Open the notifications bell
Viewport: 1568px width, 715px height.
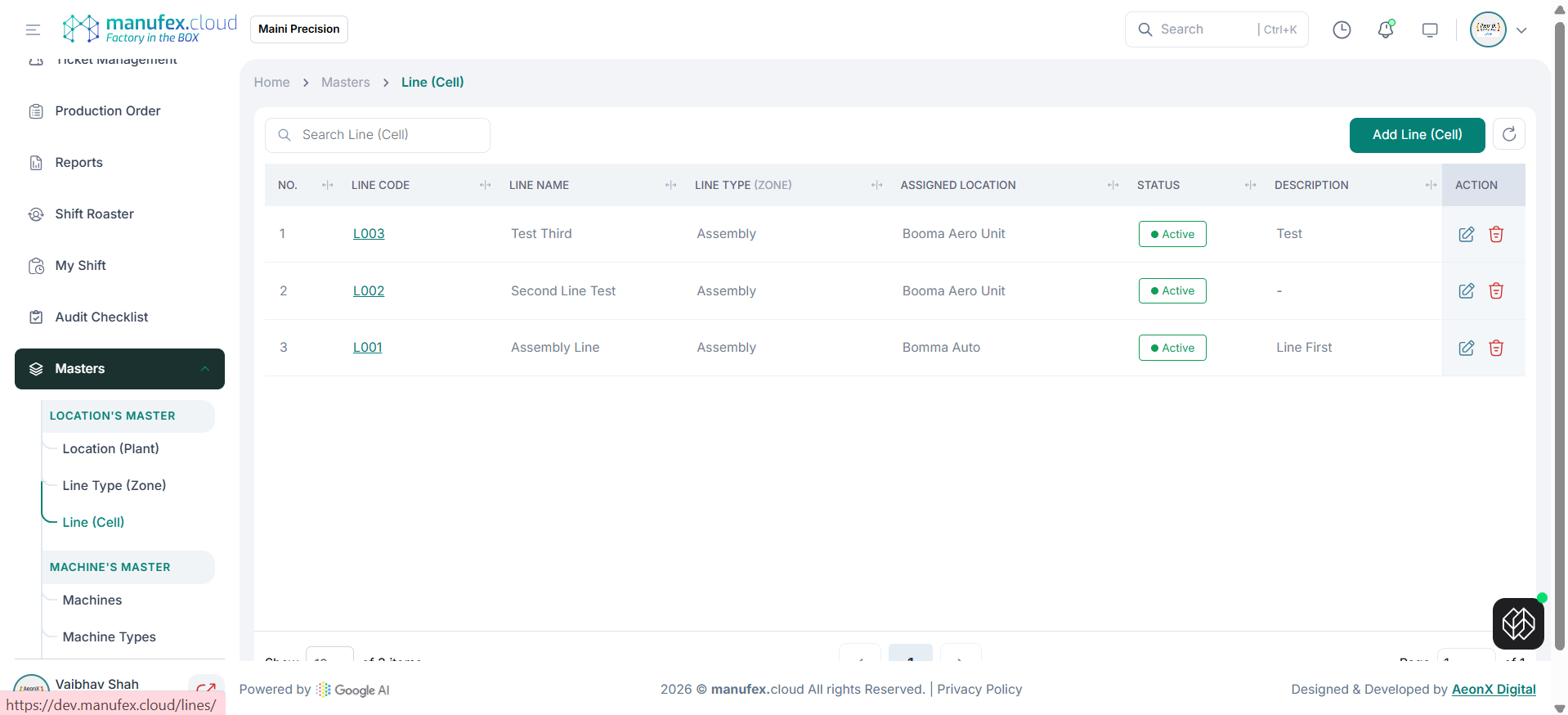tap(1385, 30)
